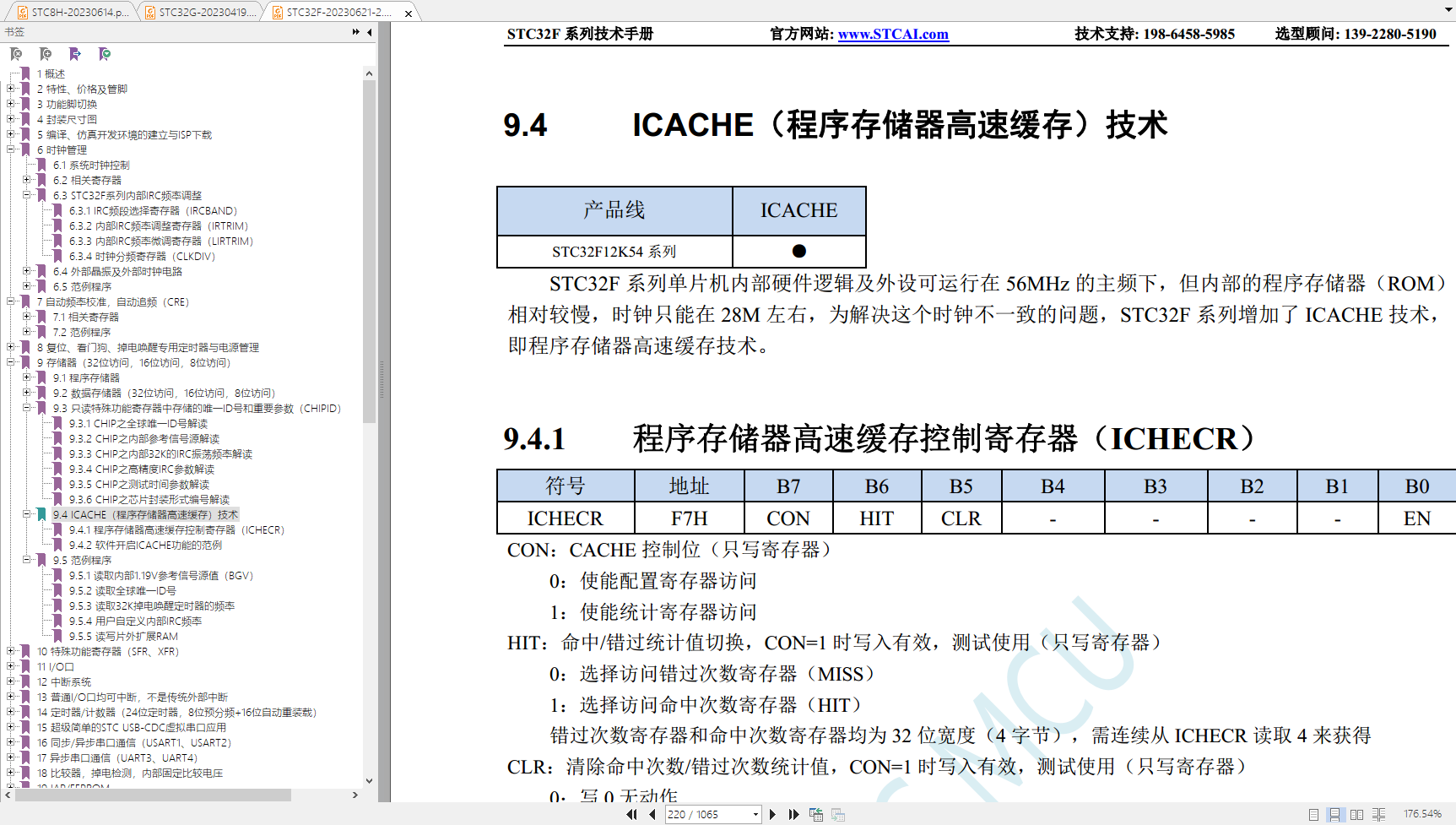Open bookmark '9.5.5 读写片外扩展RAM'
This screenshot has height=825, width=1456.
pyautogui.click(x=124, y=636)
